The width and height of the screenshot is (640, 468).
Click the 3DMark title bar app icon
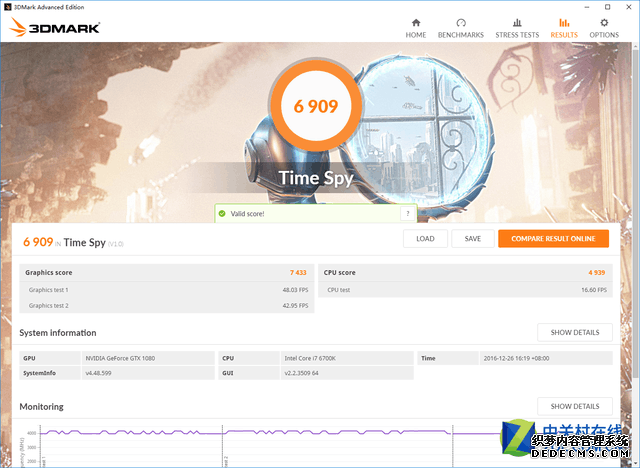[7, 7]
